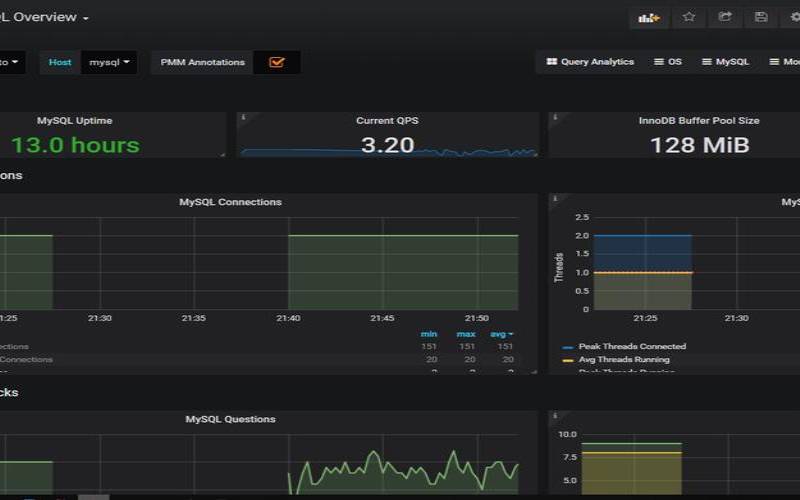This screenshot has width=800, height=500.
Task: Save the dashboard with the disk icon
Action: coord(761,17)
